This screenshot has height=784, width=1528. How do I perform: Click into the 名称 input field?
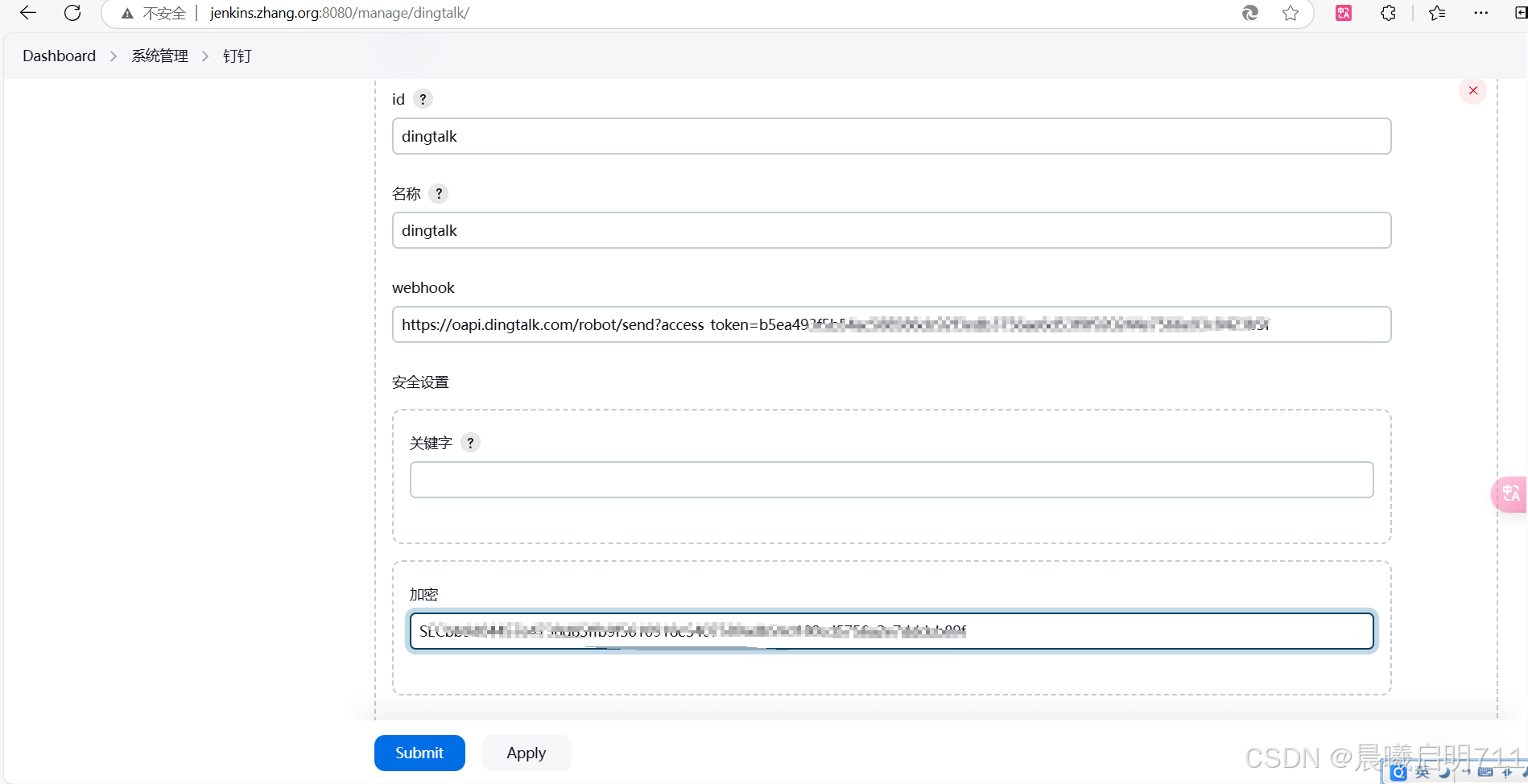pyautogui.click(x=891, y=230)
